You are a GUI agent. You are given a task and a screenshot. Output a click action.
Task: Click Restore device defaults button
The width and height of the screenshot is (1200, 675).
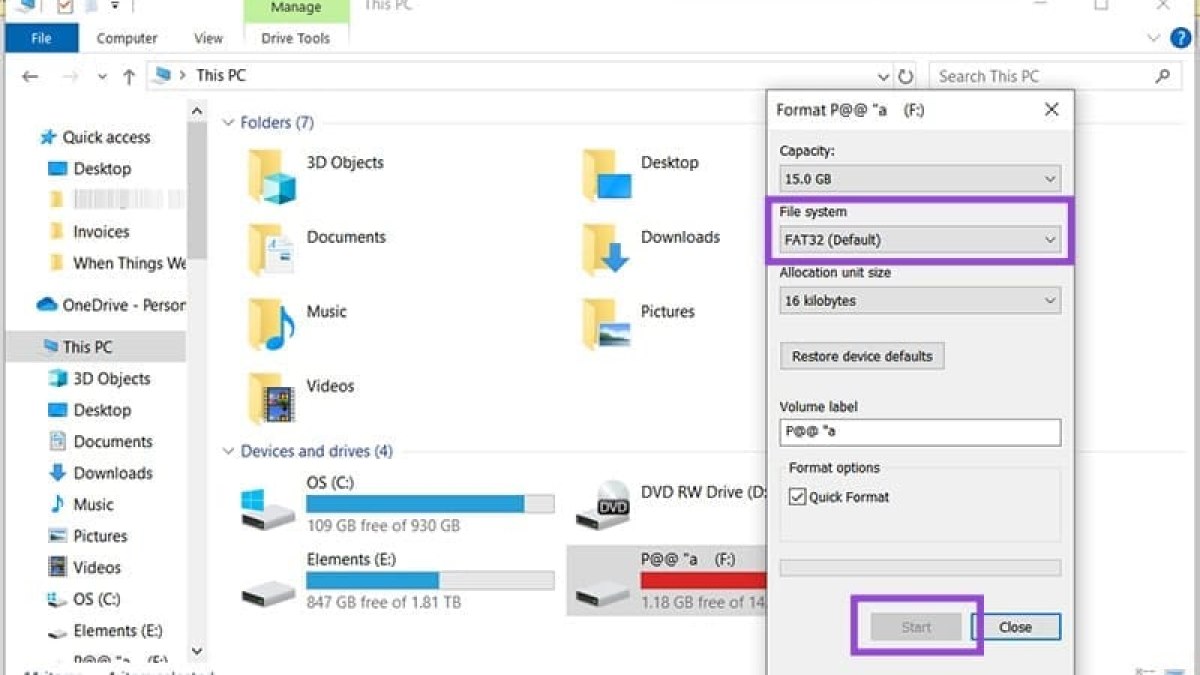[862, 356]
